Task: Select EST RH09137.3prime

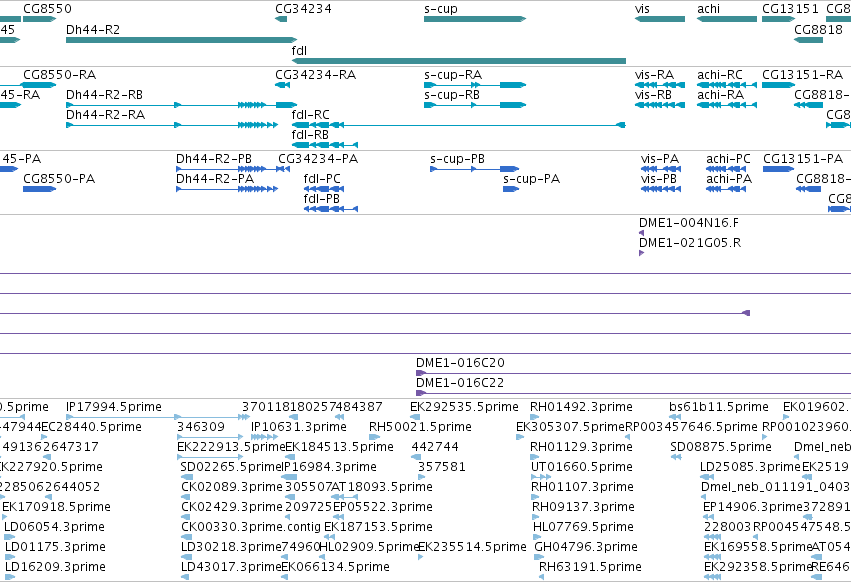Action: [583, 507]
